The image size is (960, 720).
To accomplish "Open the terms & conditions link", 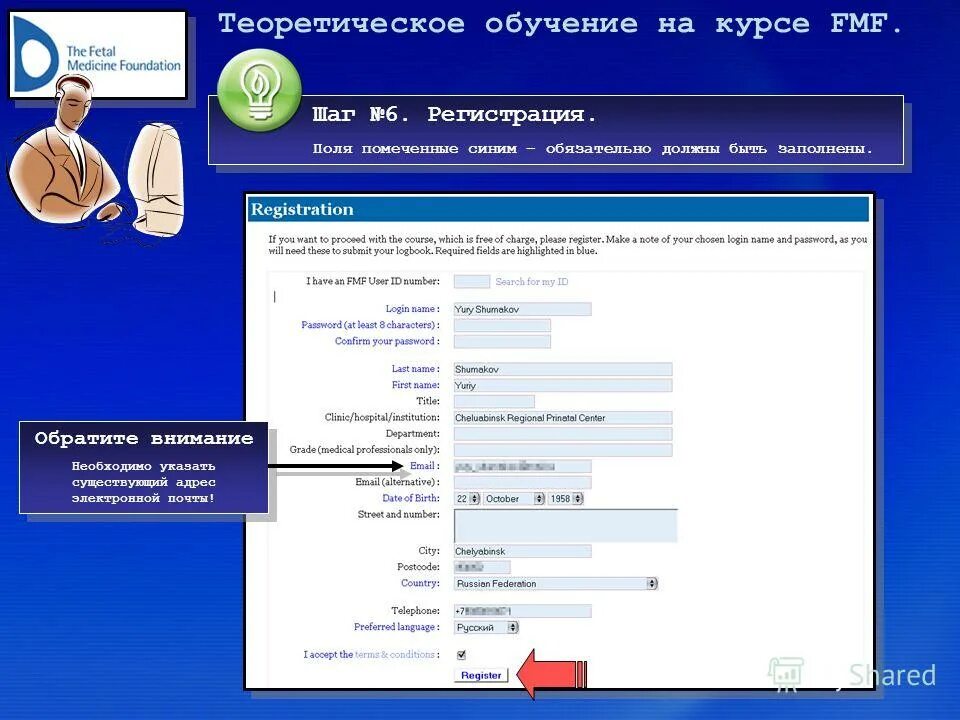I will (x=395, y=653).
